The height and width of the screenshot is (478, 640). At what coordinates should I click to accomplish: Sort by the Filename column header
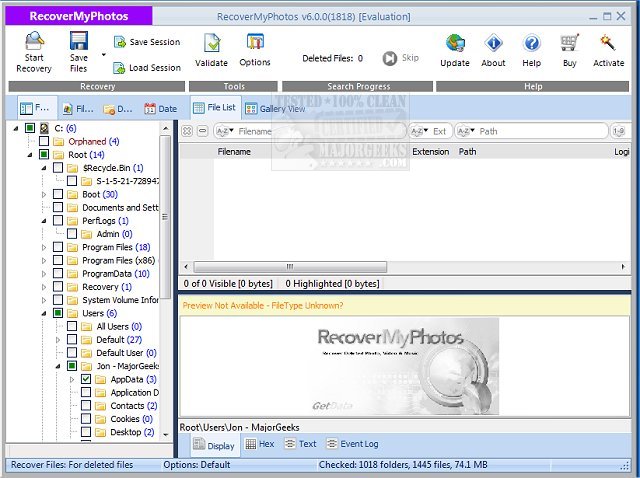click(x=234, y=152)
